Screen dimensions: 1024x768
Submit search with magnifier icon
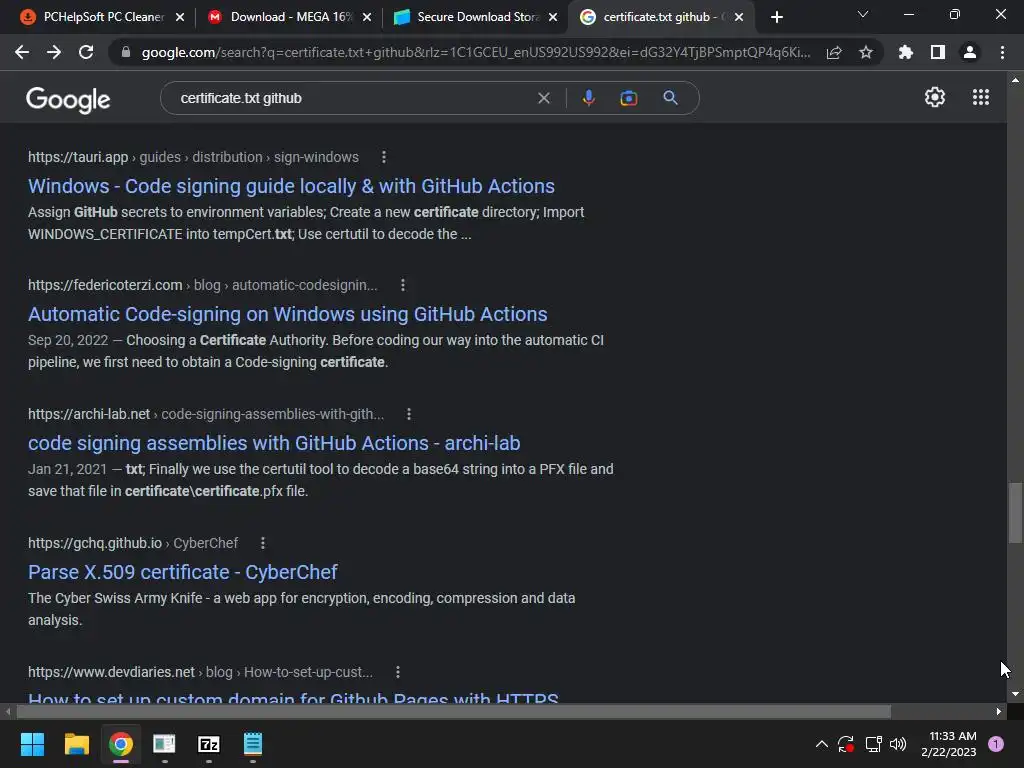[670, 98]
